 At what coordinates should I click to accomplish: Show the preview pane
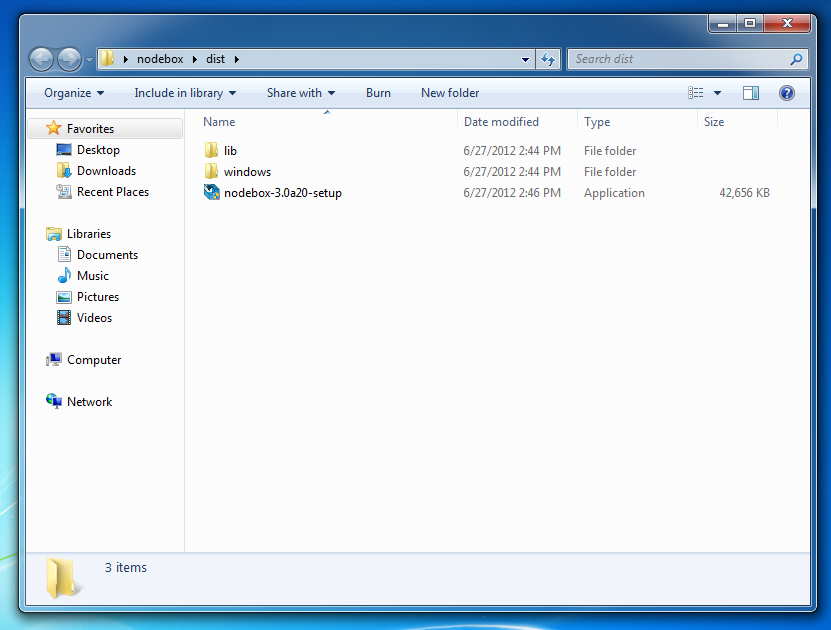coord(750,93)
